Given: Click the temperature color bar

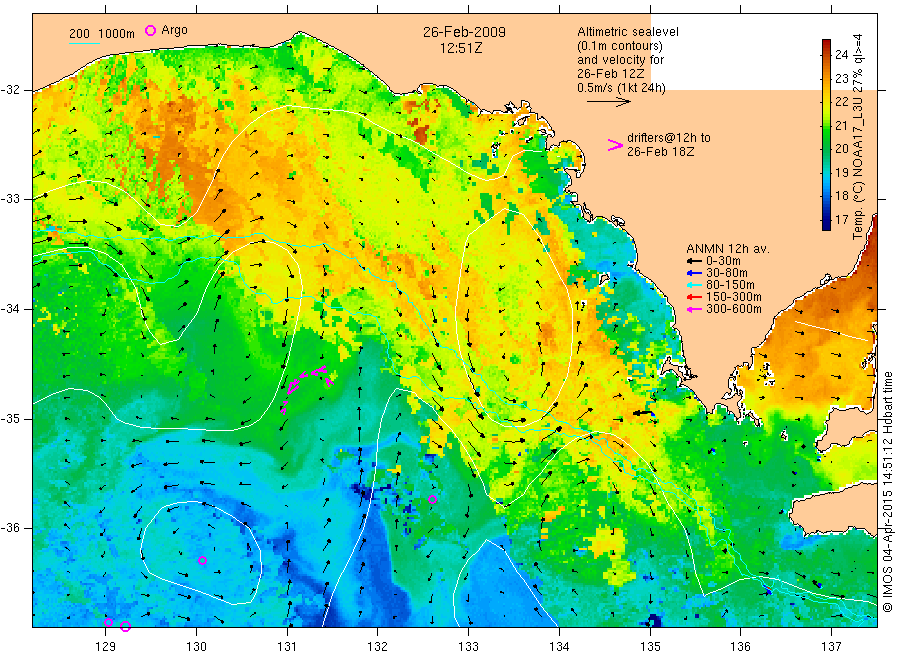Looking at the screenshot, I should point(826,135).
